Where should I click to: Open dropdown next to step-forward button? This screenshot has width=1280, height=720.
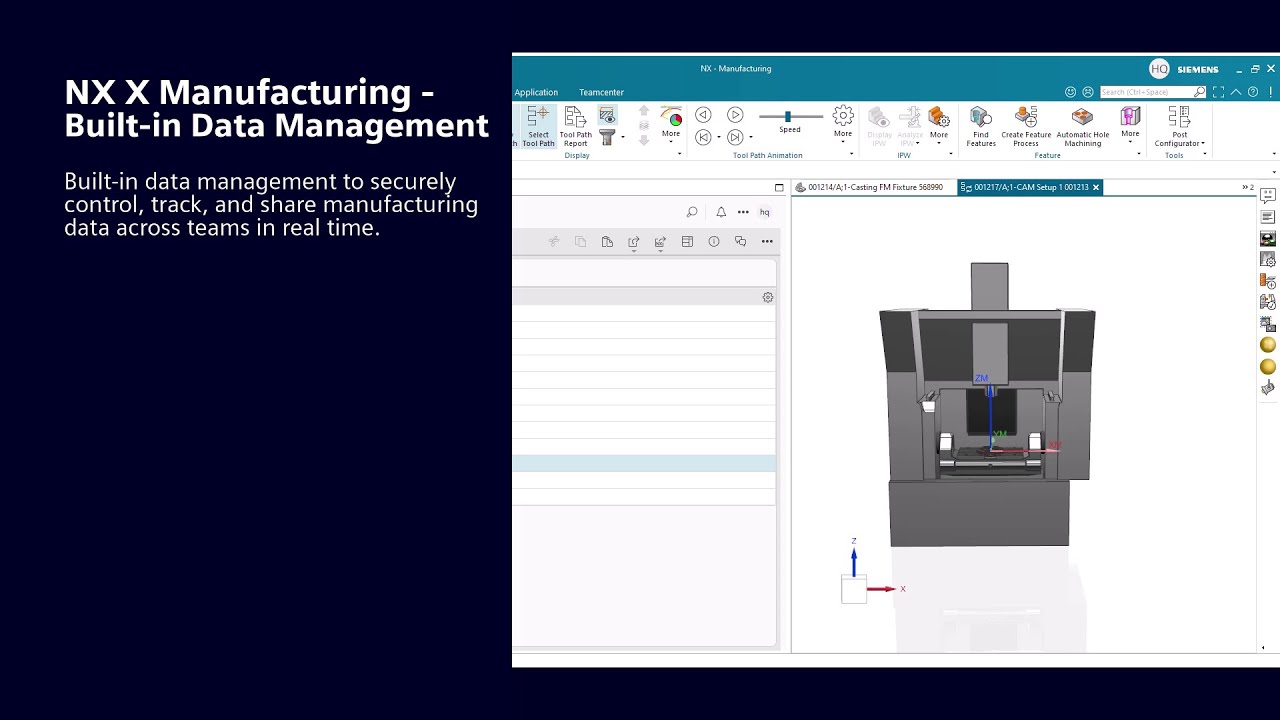(x=751, y=138)
